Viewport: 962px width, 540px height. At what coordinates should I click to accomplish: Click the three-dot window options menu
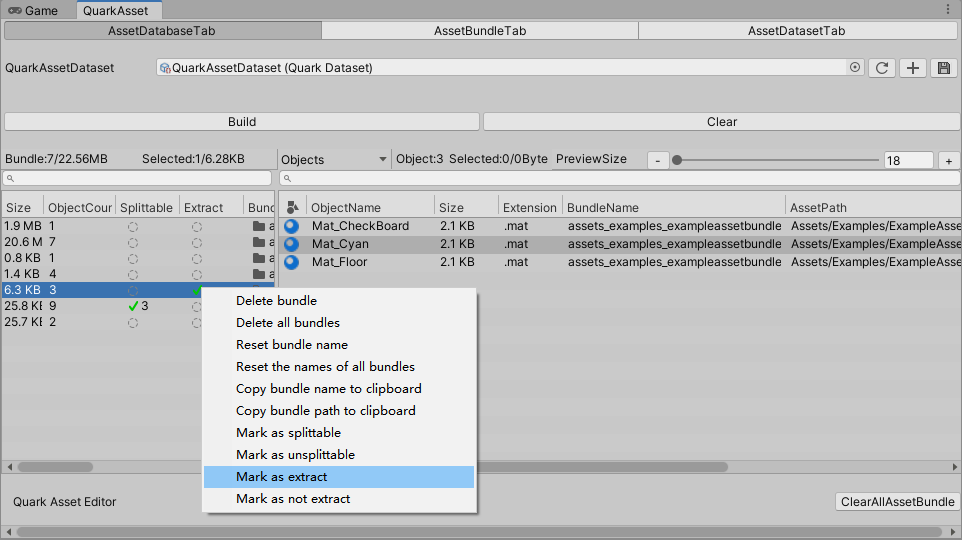[948, 9]
